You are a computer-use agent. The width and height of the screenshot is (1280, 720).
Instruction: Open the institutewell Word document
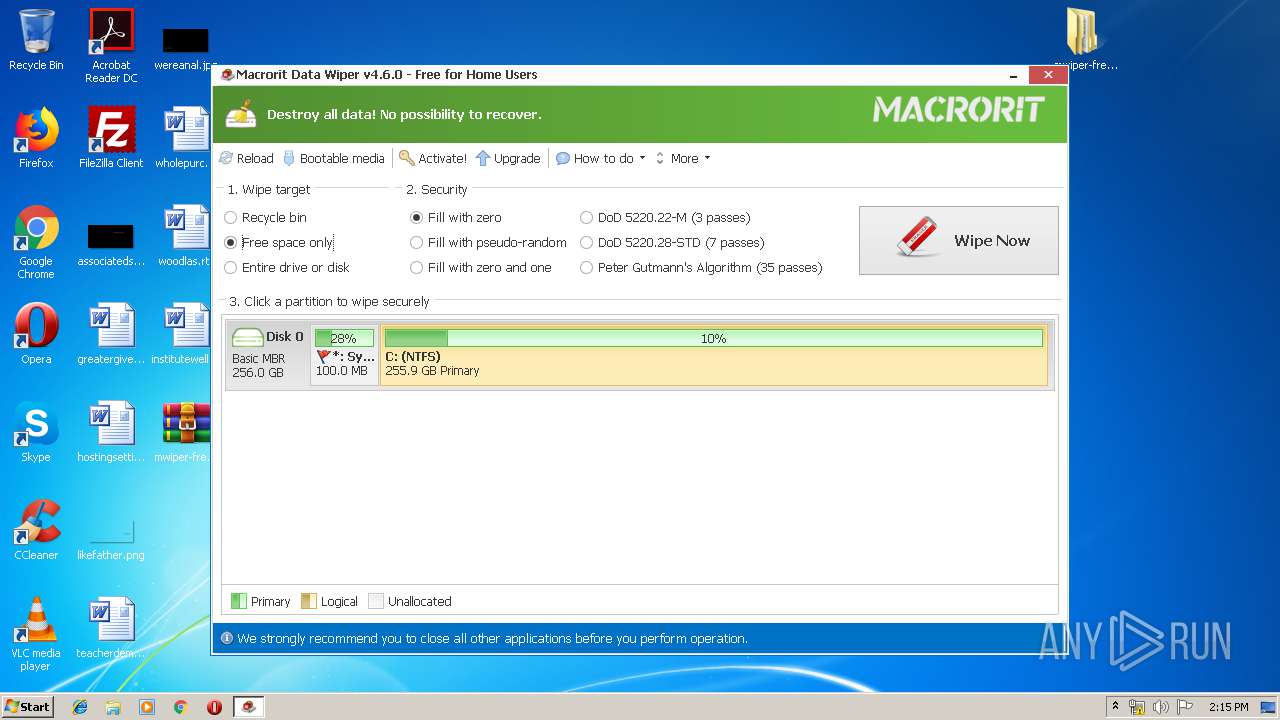[183, 334]
